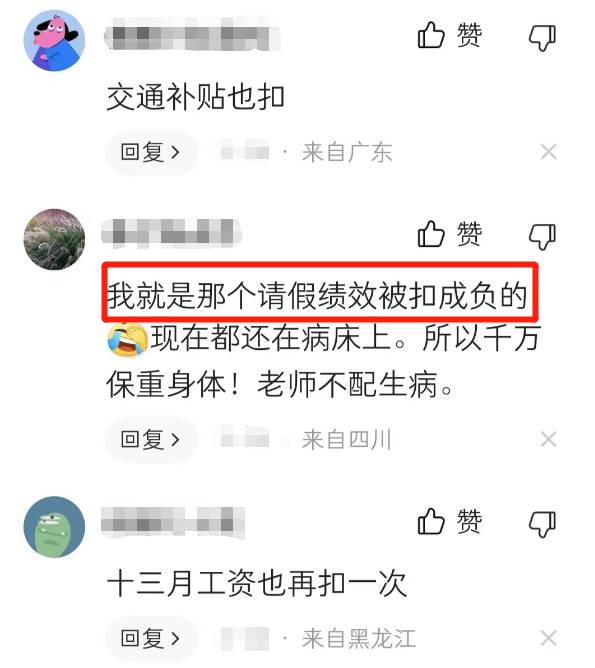
Task: Dislike the 请假绩效 comment from 四川
Action: point(543,237)
